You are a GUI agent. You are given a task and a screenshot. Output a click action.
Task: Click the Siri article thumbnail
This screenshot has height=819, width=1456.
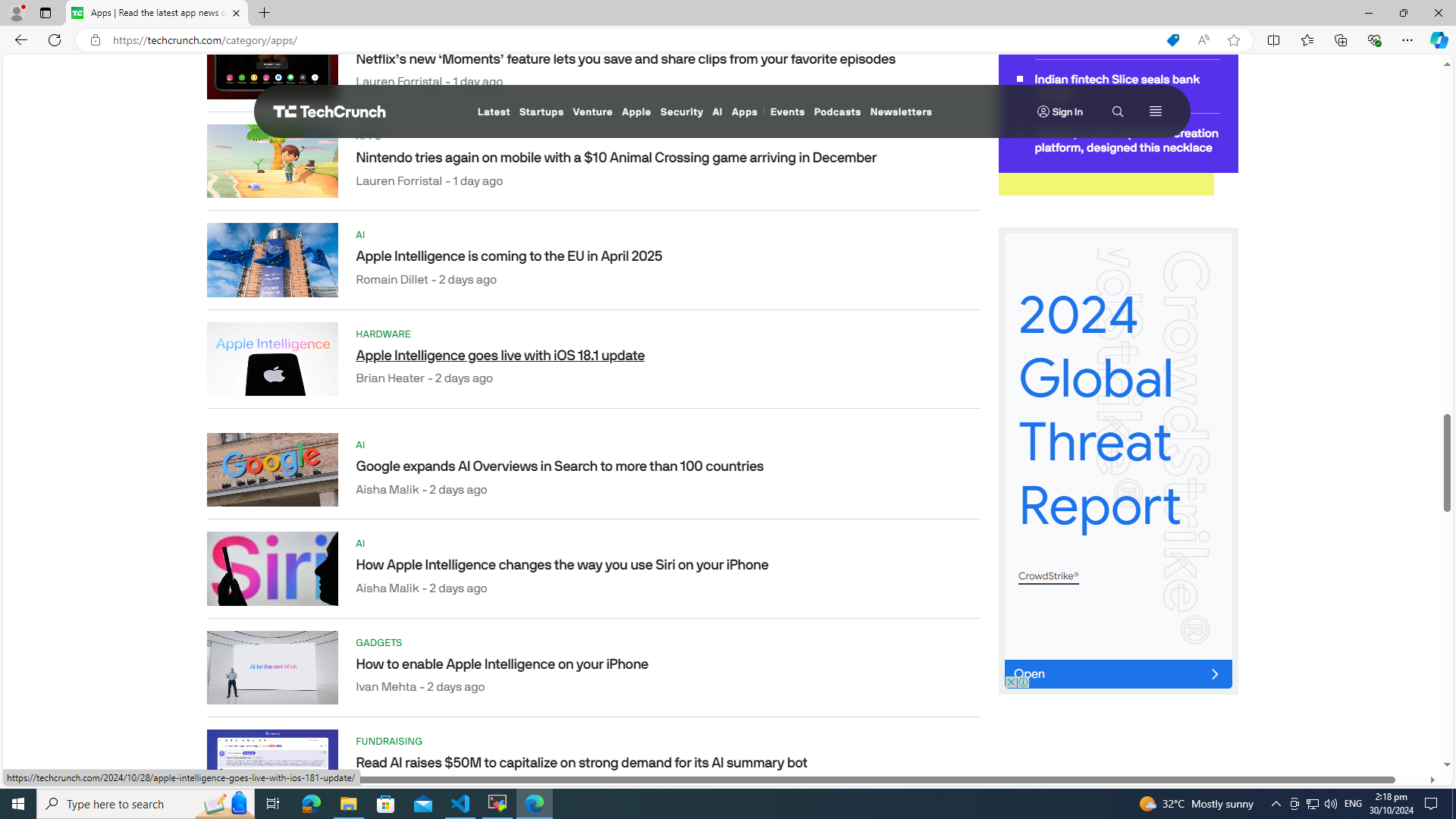272,569
